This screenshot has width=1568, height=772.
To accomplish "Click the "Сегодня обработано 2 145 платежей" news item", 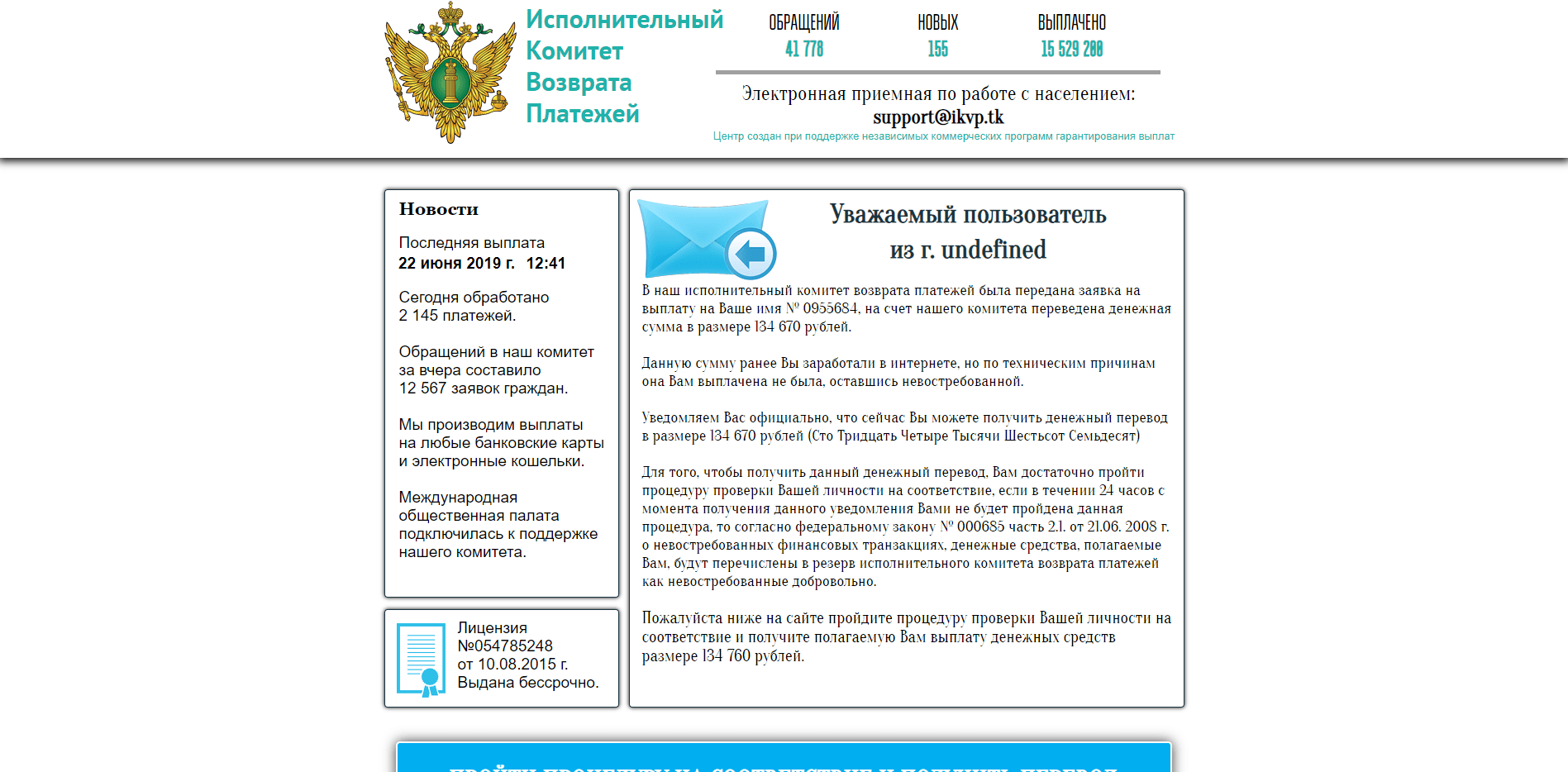I will (x=474, y=306).
